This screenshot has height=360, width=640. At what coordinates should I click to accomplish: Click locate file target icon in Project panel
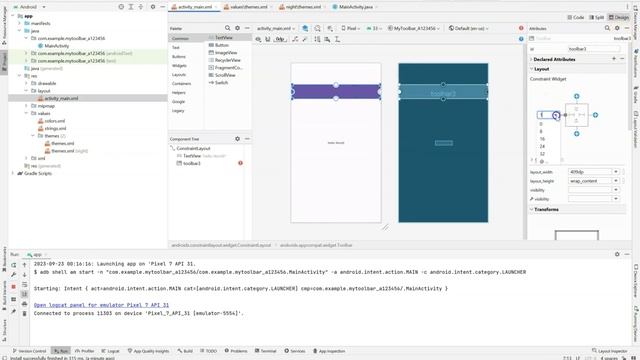[121, 7]
